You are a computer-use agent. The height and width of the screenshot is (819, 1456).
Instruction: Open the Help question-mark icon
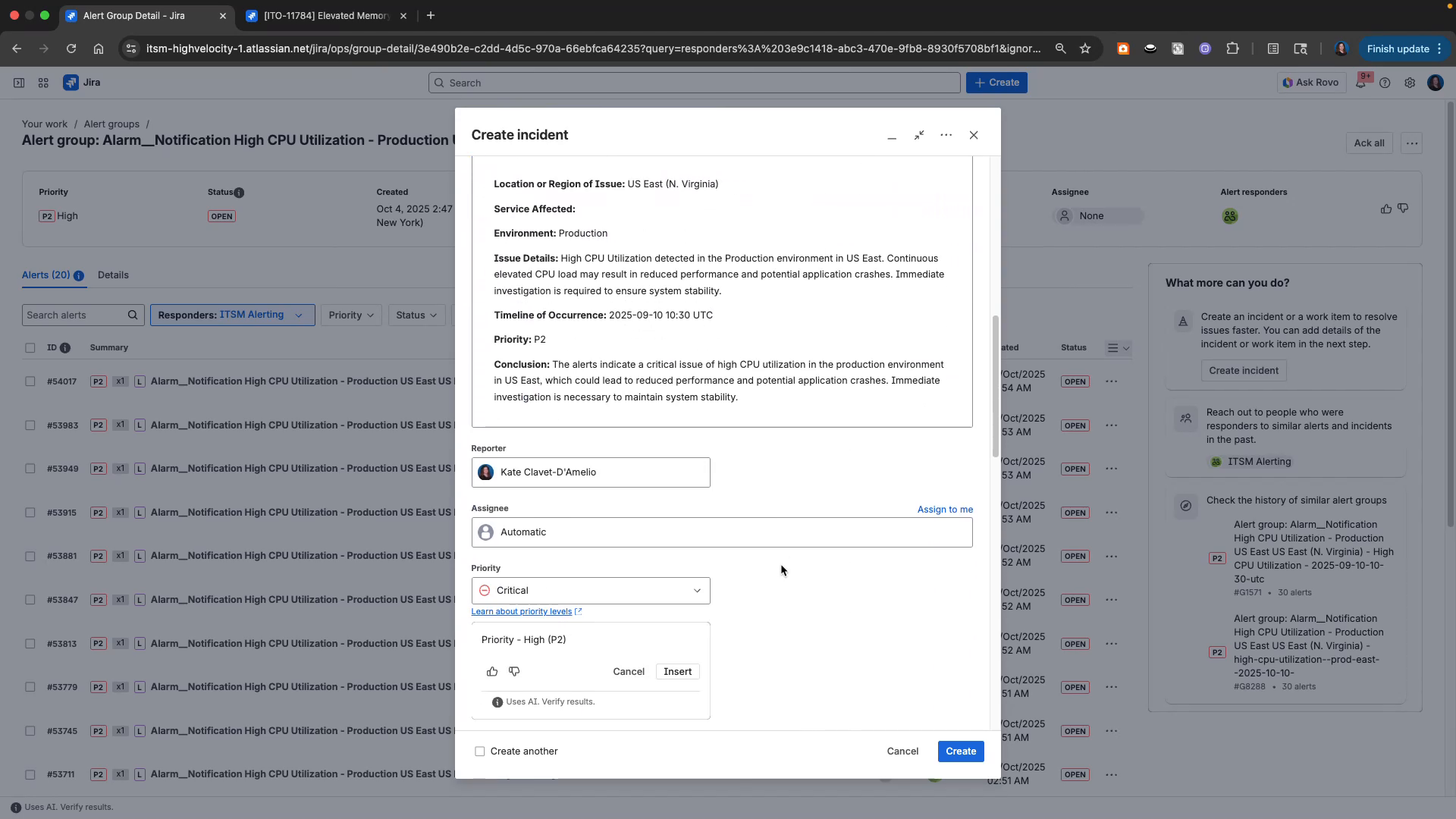coord(1385,82)
